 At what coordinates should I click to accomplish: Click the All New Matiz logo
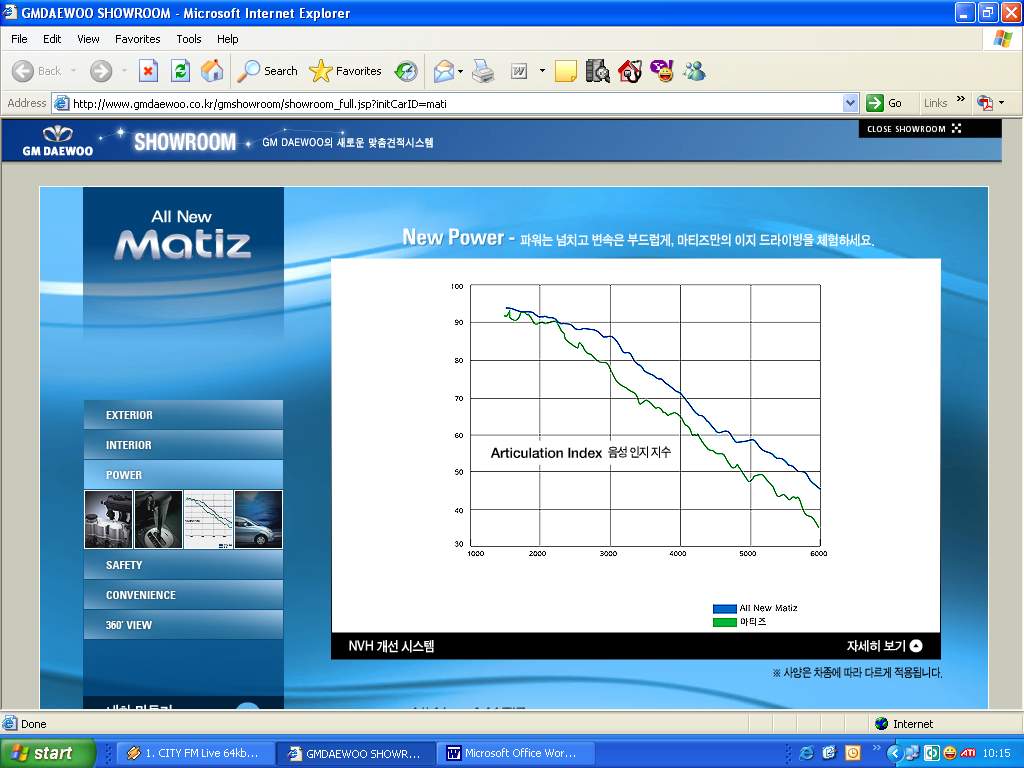pyautogui.click(x=182, y=234)
